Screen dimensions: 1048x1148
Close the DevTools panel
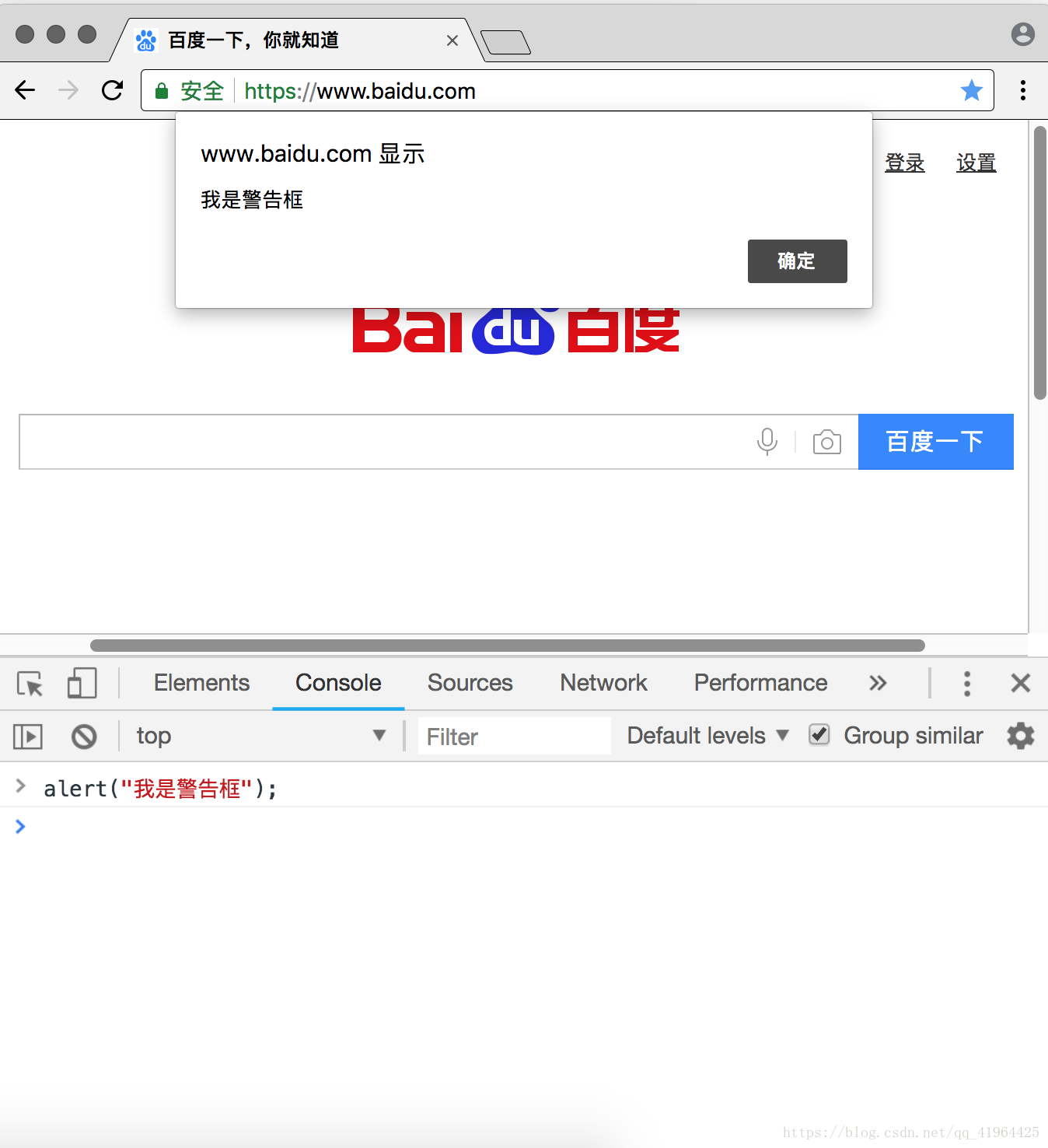coord(1020,683)
